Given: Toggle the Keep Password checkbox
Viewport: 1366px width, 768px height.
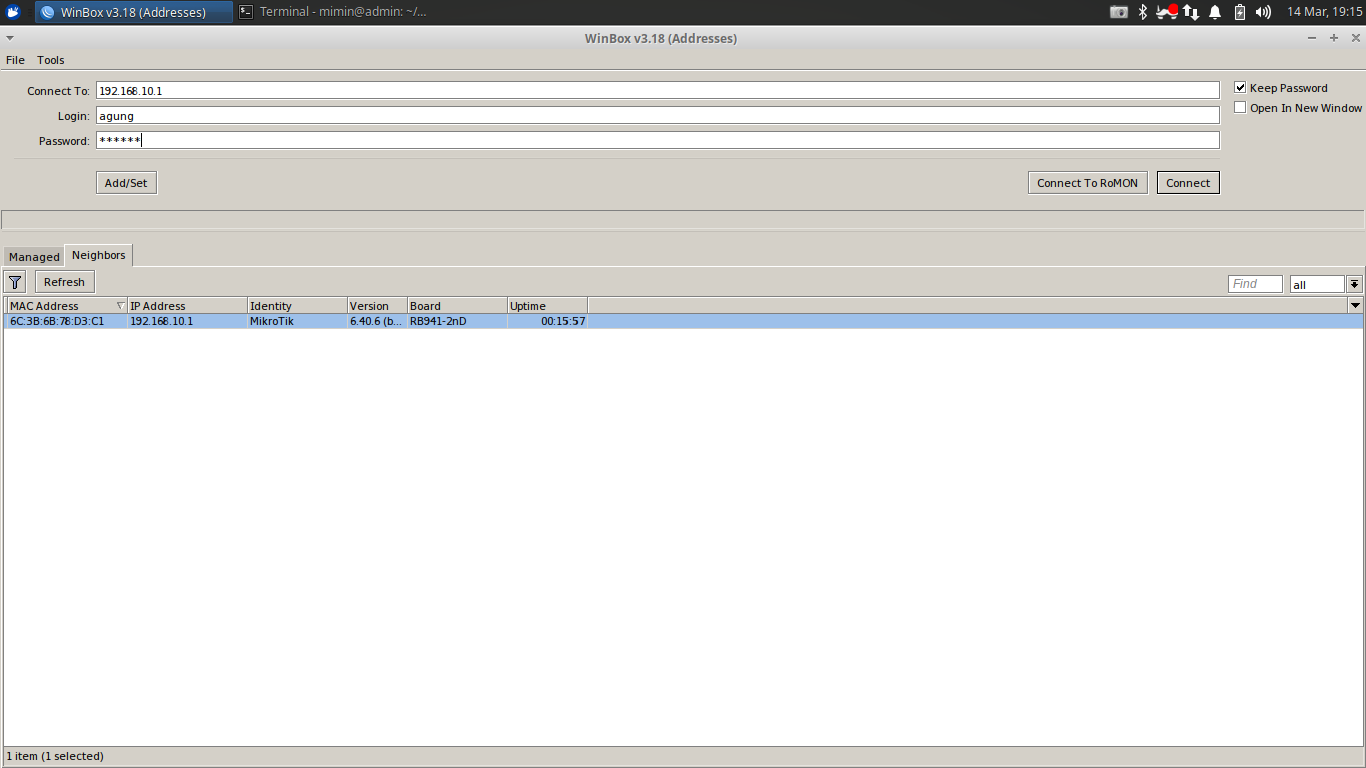Looking at the screenshot, I should point(1240,88).
